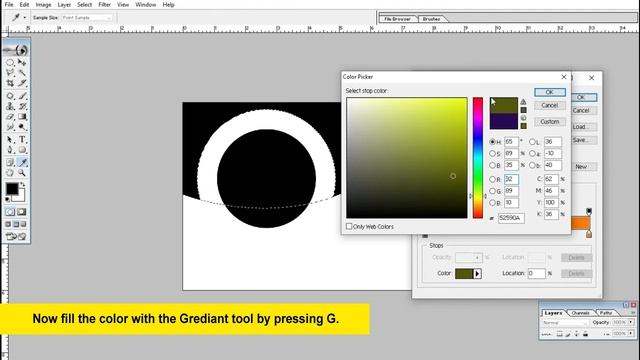The height and width of the screenshot is (360, 640).
Task: Select the Gradient tool in toolbox
Action: (22, 117)
